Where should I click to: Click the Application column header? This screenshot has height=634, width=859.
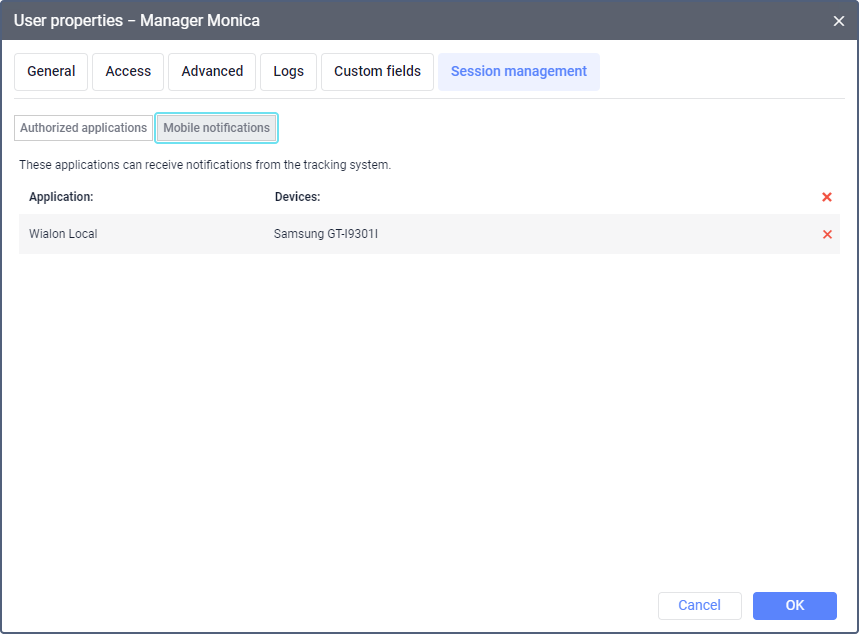click(x=61, y=197)
